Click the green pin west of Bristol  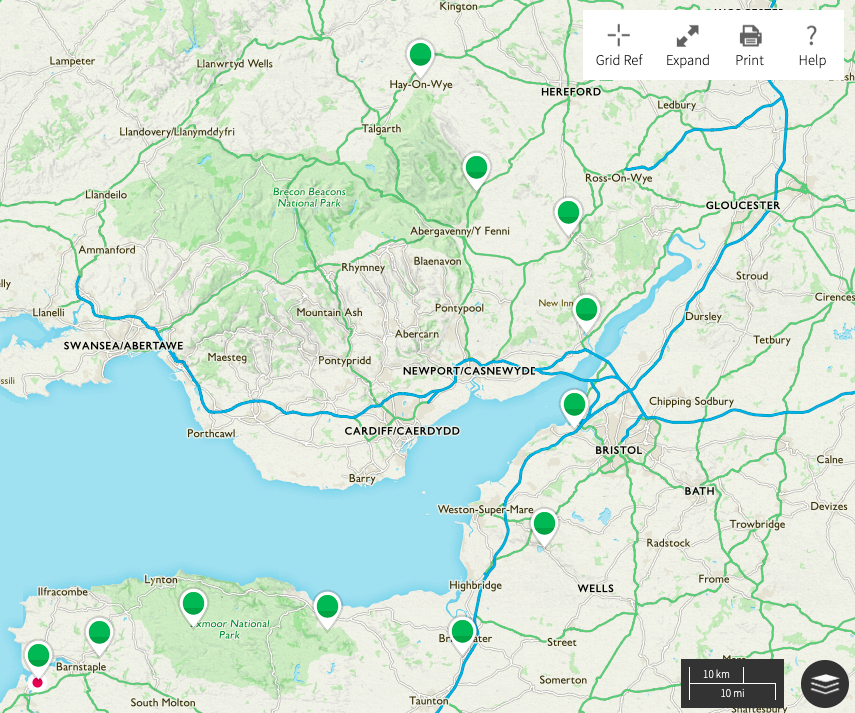coord(574,405)
